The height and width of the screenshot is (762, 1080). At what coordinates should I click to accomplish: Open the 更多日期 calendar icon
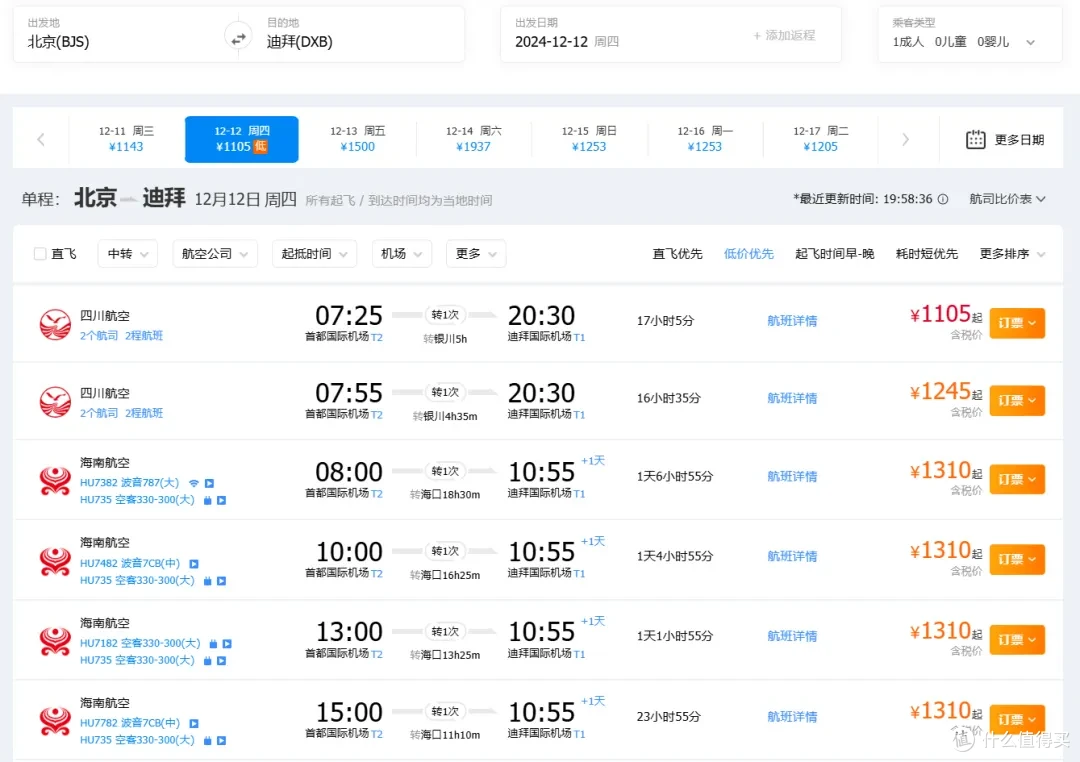tap(975, 140)
